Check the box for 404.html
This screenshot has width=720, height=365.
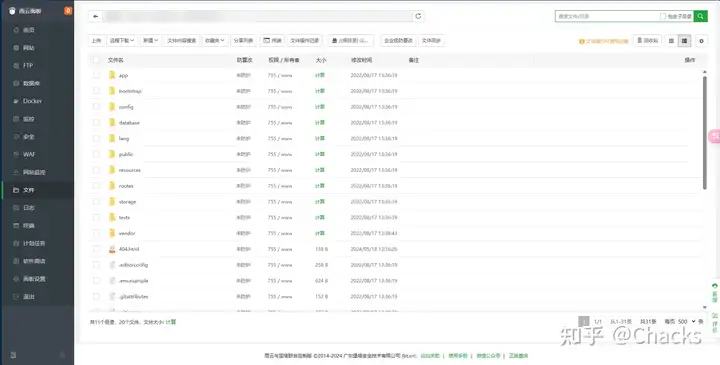click(x=96, y=249)
